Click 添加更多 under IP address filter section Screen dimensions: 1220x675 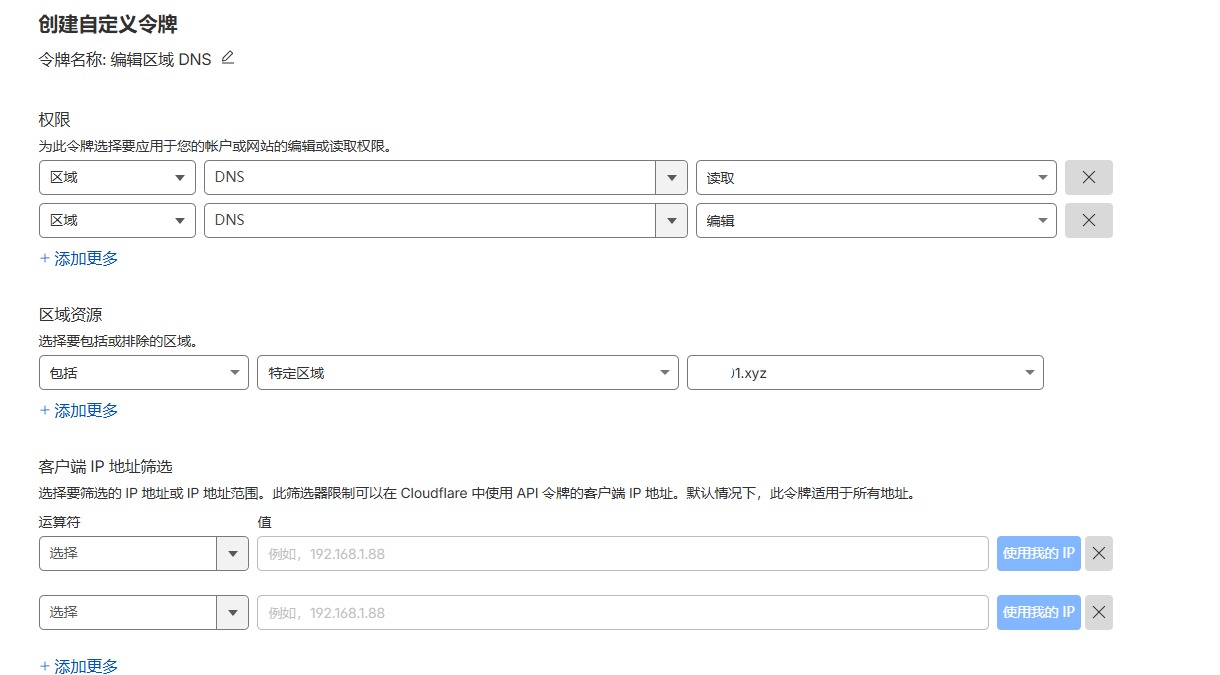(79, 666)
